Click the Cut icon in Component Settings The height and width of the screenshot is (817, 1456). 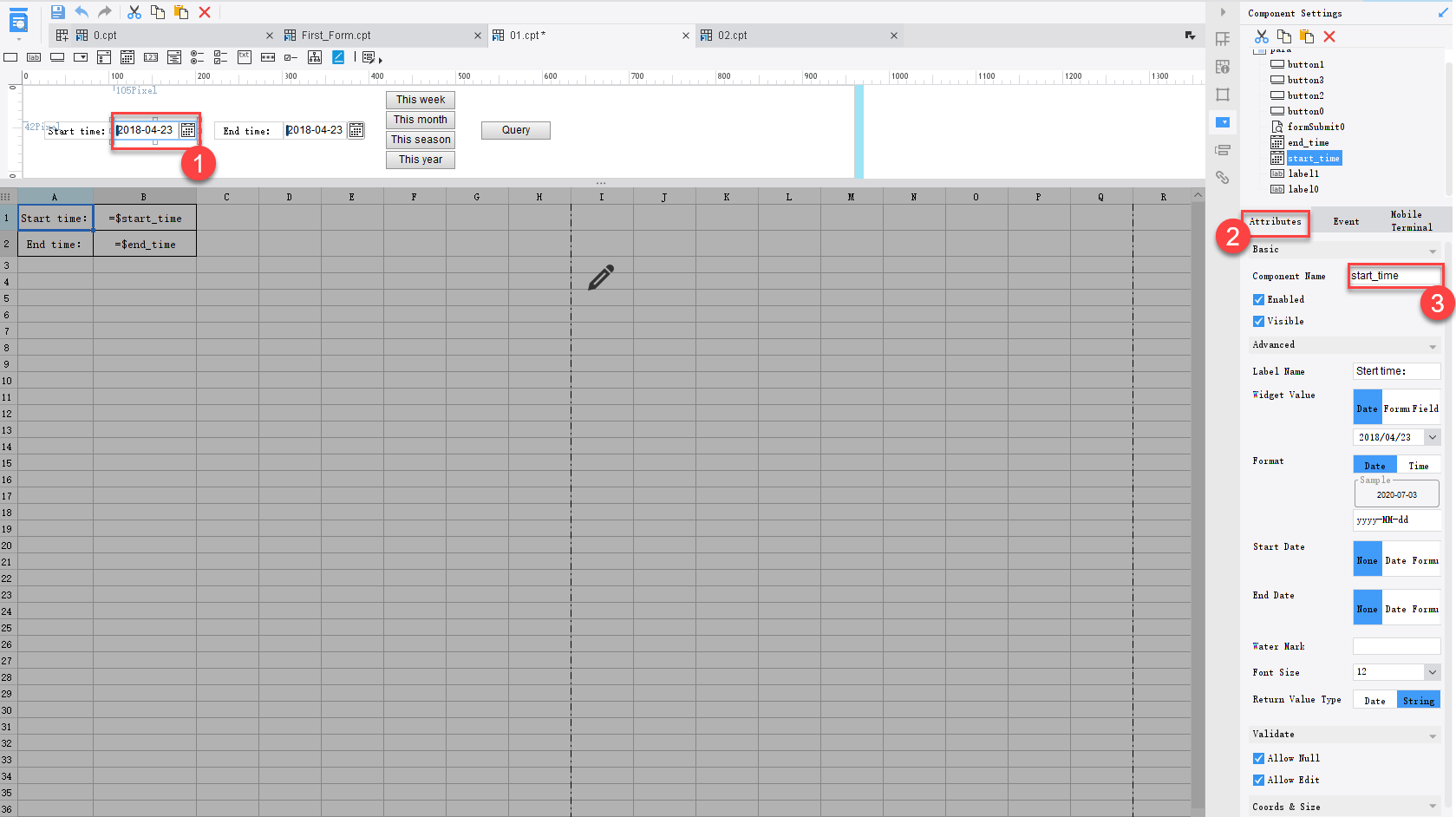pyautogui.click(x=1262, y=36)
